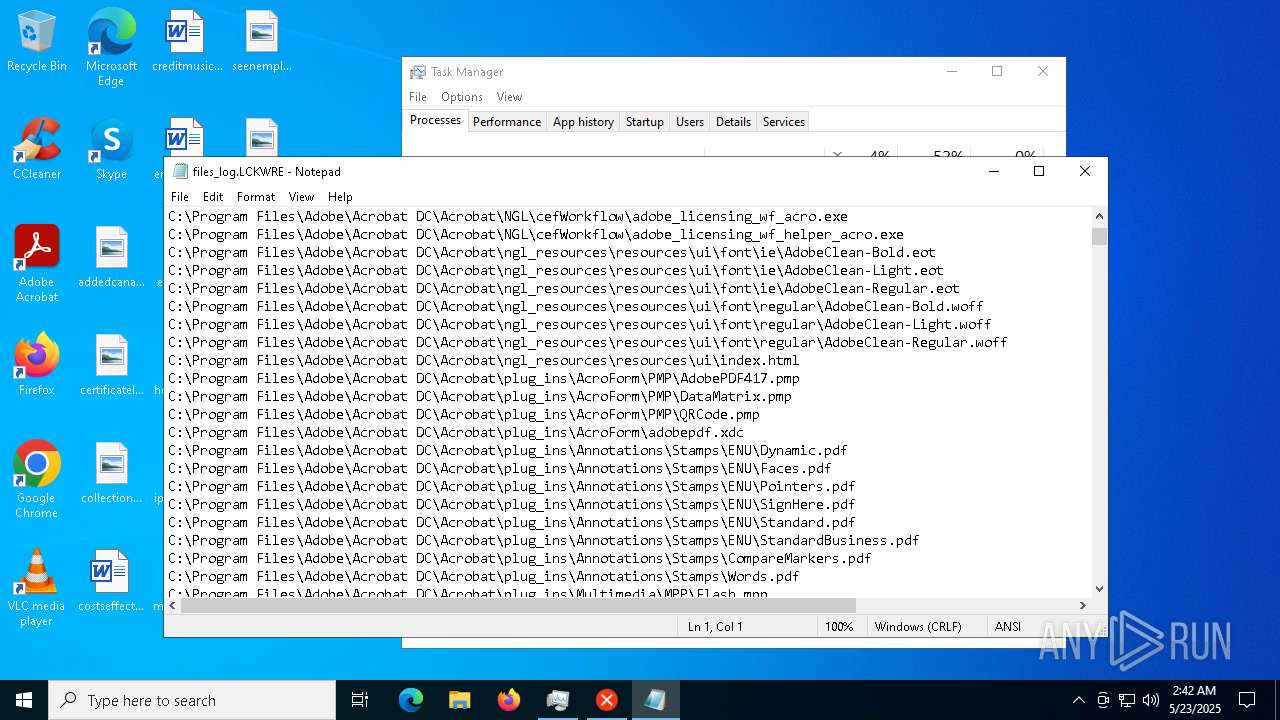
Task: Select the addedcana image file icon
Action: [111, 258]
